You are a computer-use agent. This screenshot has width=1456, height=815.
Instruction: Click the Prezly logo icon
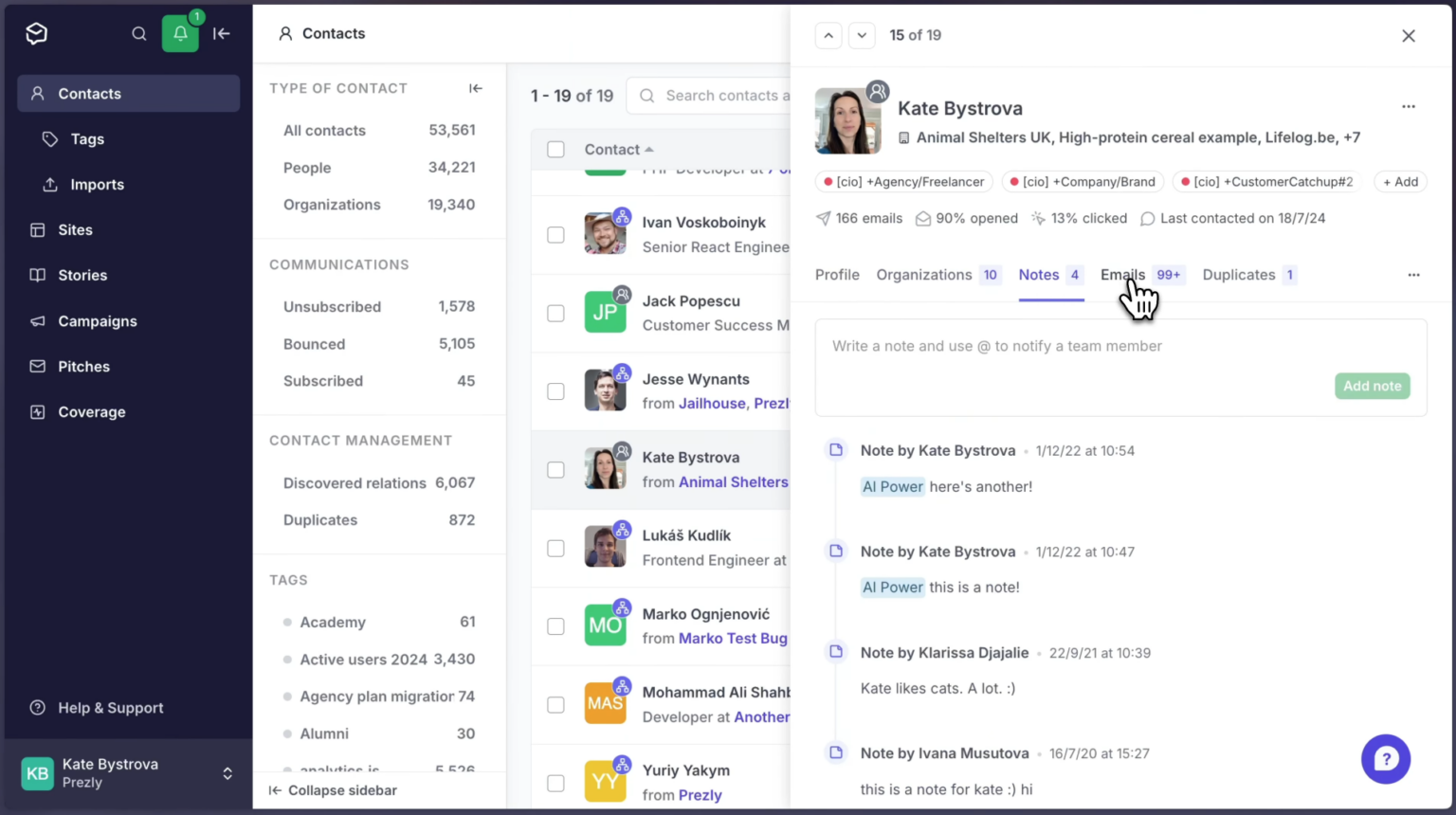click(x=36, y=34)
